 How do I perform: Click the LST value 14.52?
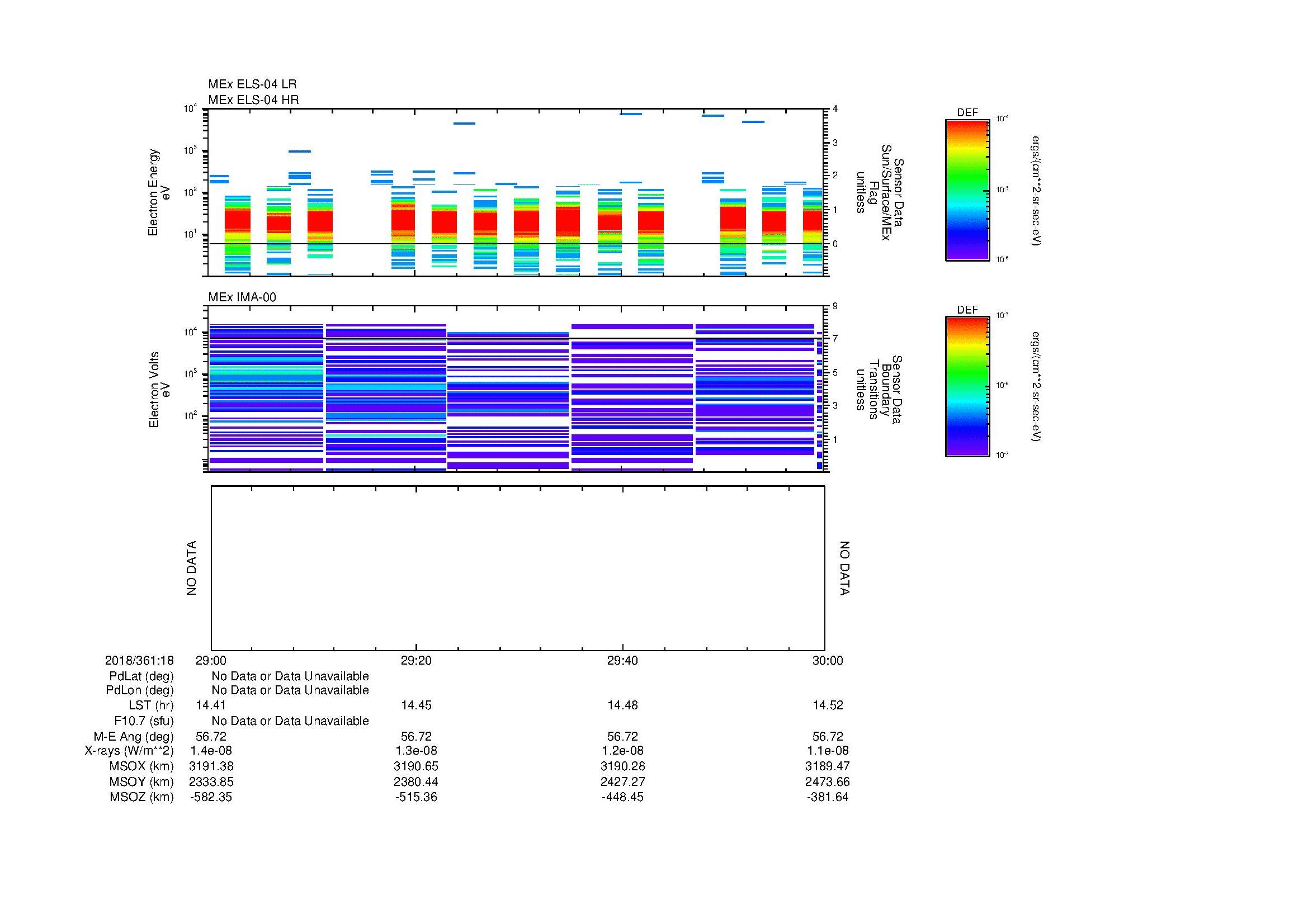[827, 705]
